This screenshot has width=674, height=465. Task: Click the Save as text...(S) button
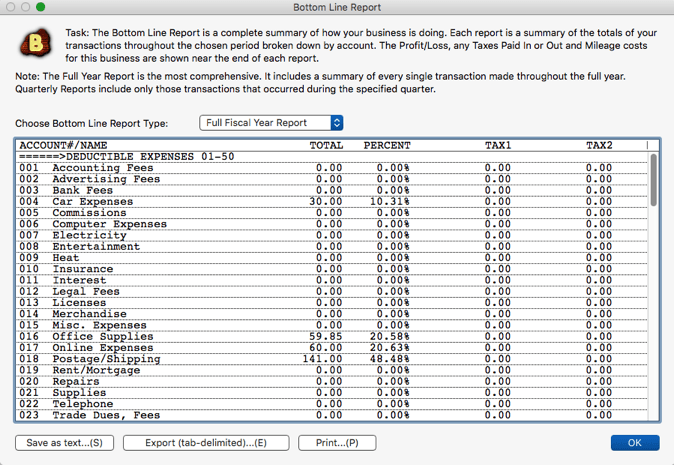pos(64,443)
